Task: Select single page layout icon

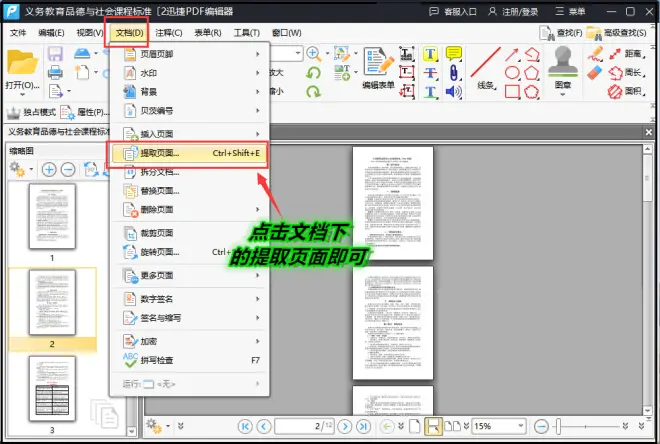Action: point(415,426)
